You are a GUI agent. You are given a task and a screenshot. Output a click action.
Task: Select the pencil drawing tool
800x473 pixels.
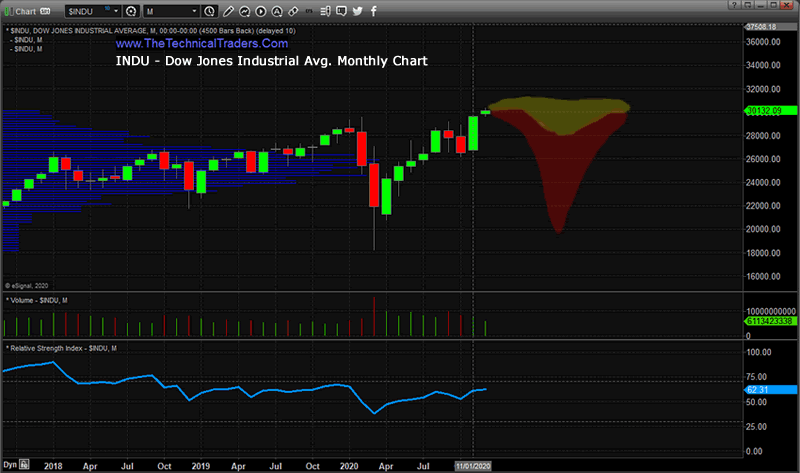(228, 11)
